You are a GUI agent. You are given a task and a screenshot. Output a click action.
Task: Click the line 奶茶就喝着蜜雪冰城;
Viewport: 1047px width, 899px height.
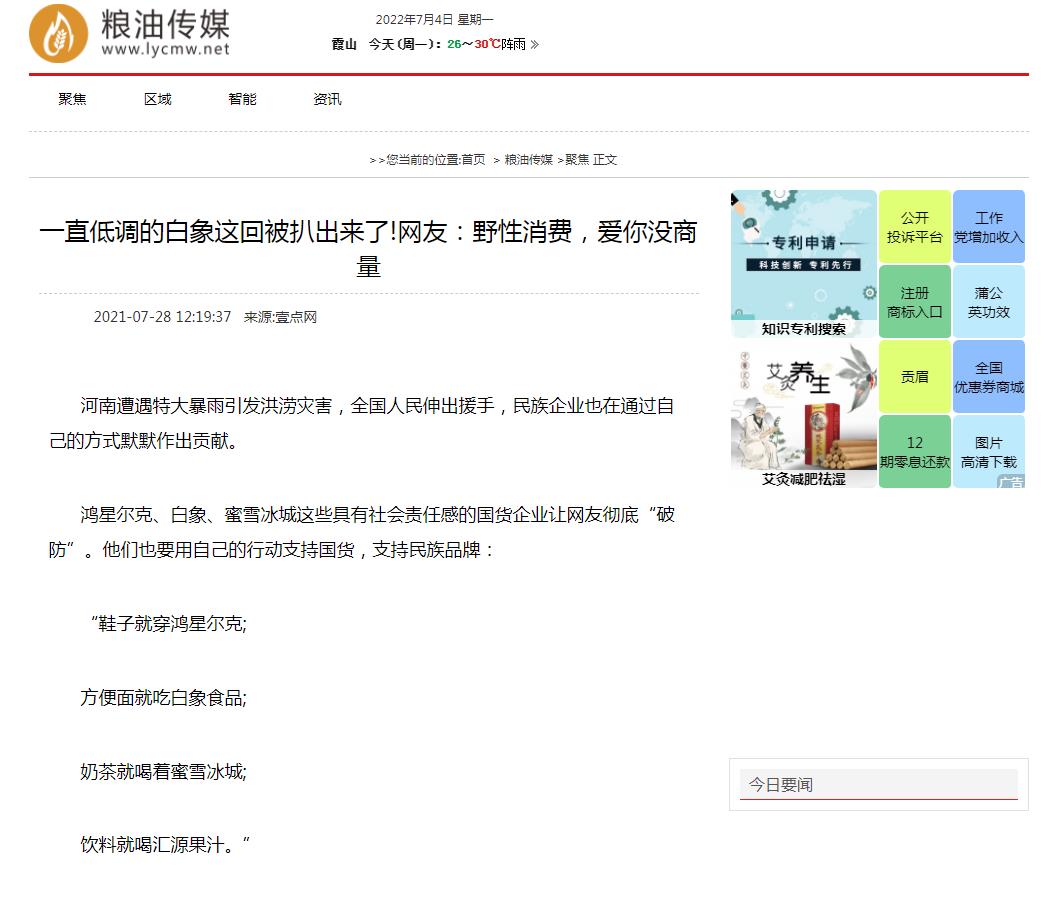click(x=164, y=772)
